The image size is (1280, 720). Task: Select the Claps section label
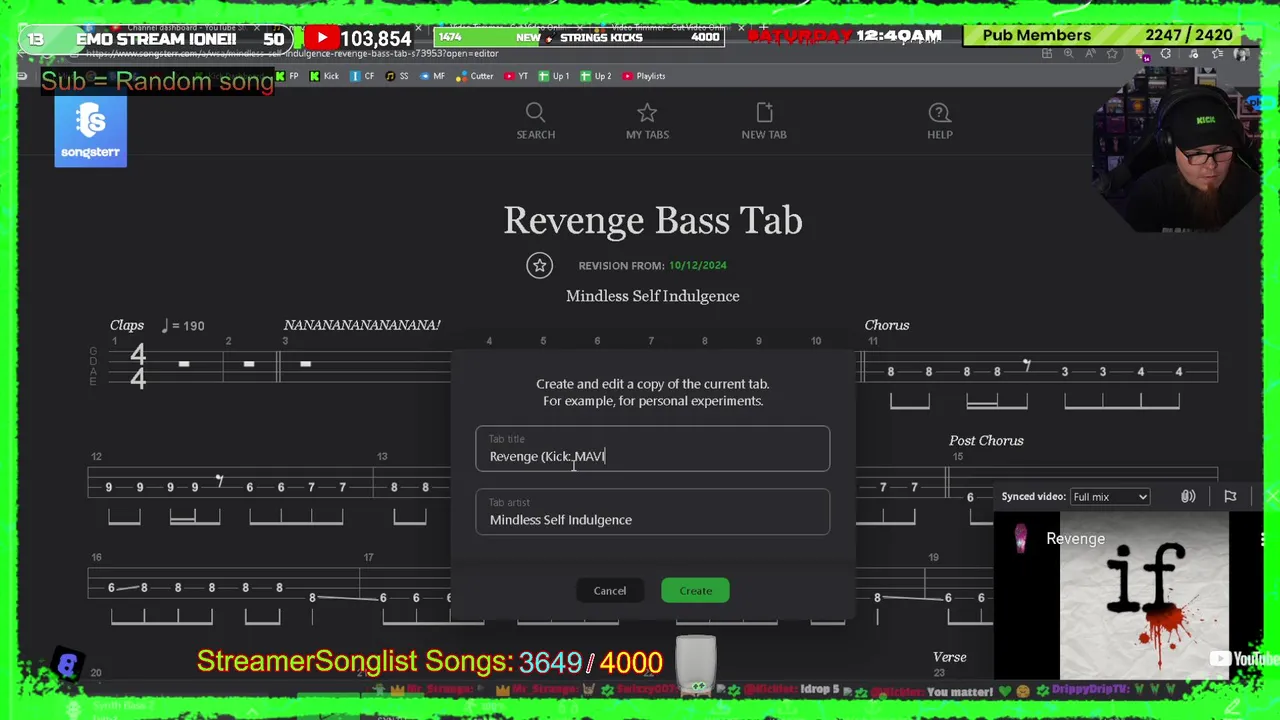(x=127, y=325)
